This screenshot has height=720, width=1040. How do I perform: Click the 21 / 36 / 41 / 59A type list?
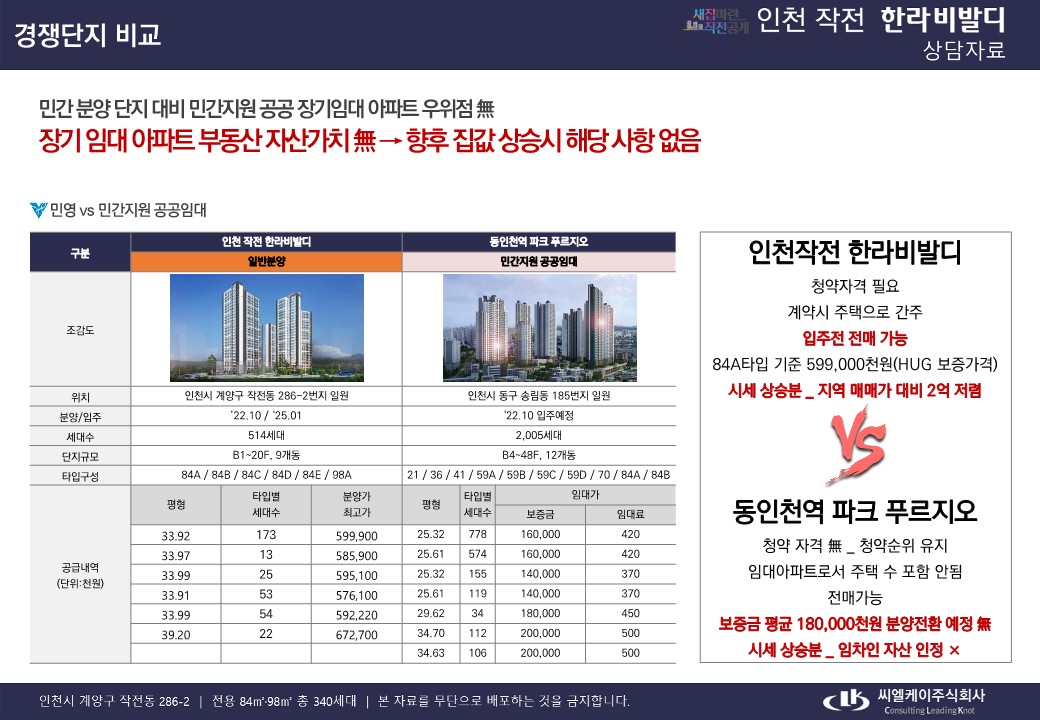tap(539, 475)
